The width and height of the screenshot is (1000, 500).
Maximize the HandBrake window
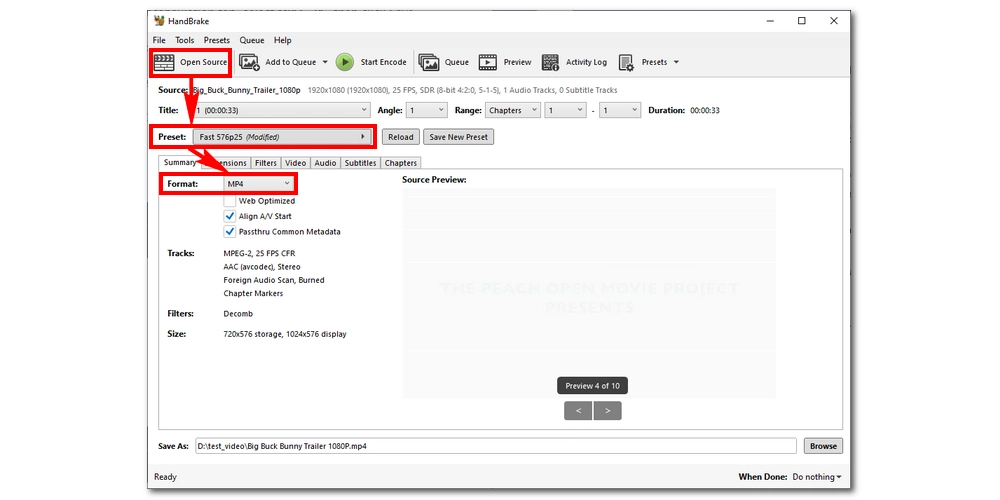(x=802, y=20)
